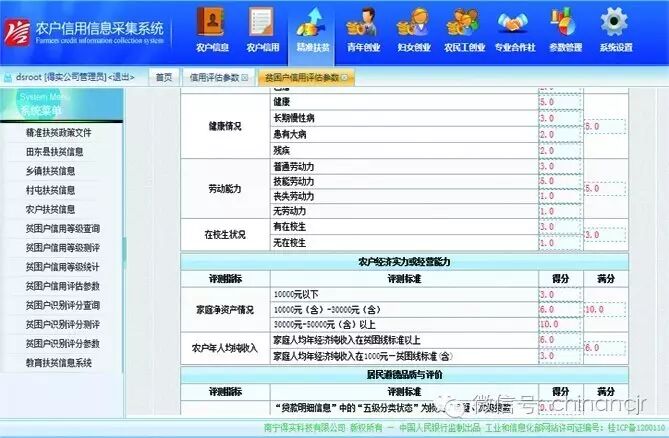Edit 满分 field for 在校生状况
669x438 pixels.
[605, 235]
